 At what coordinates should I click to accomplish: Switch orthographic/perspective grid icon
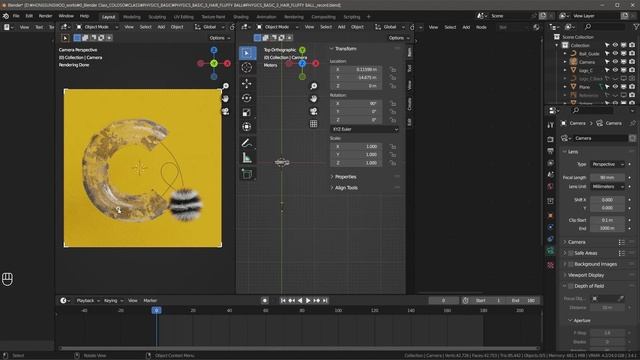coord(313,124)
